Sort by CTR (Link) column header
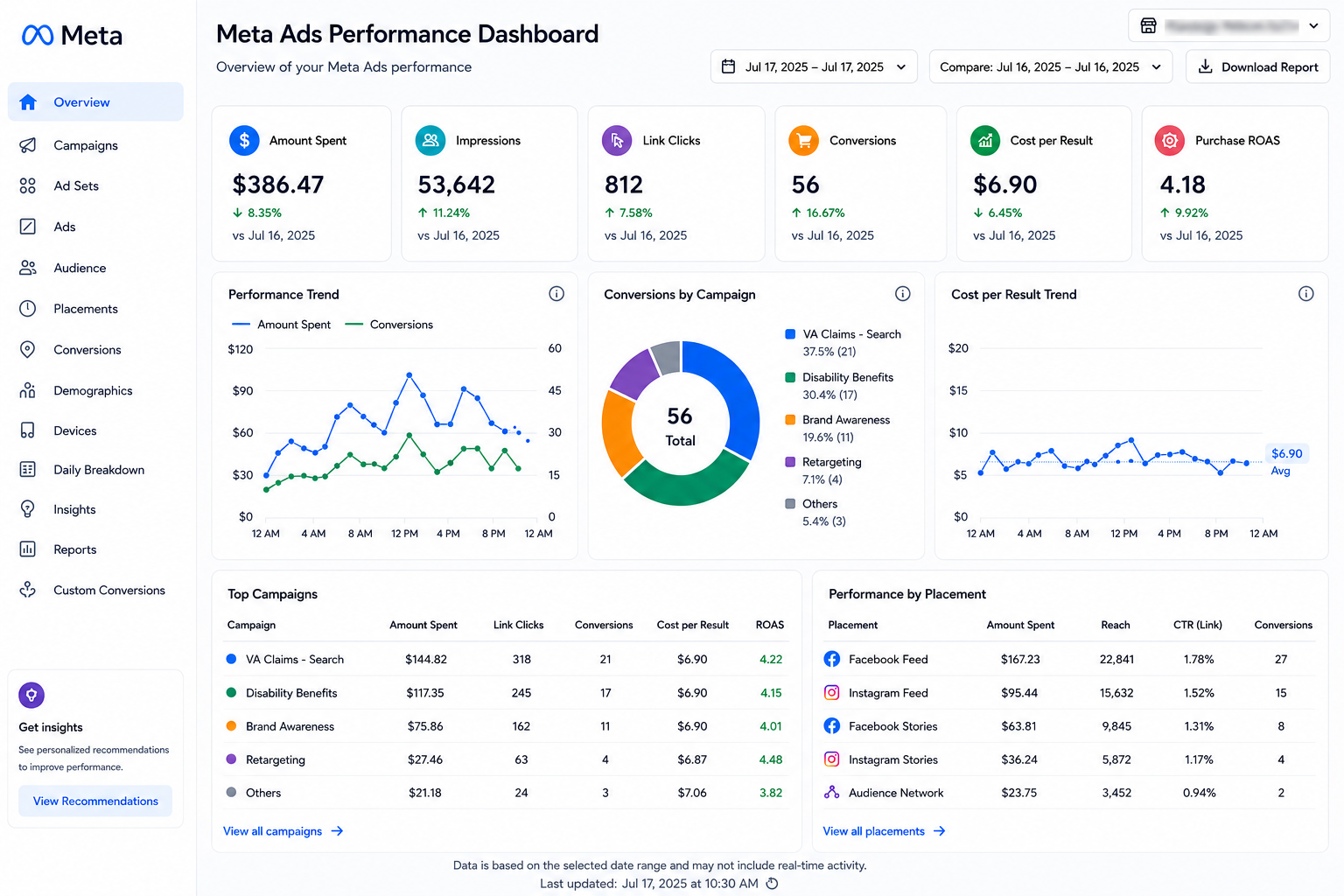1344x896 pixels. [x=1198, y=625]
